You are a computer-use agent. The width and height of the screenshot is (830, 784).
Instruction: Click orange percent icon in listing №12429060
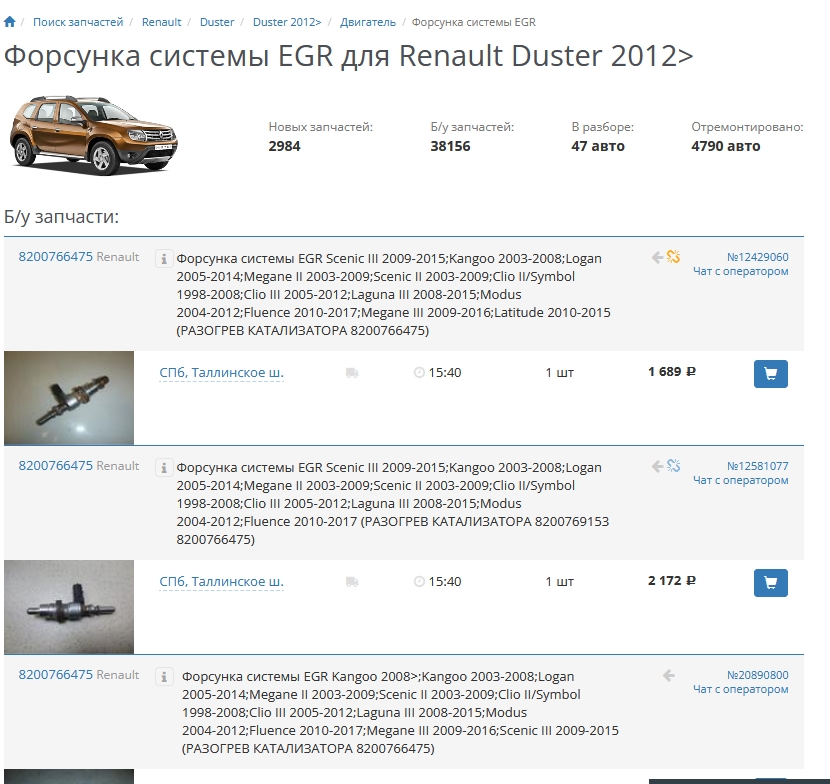click(x=673, y=257)
